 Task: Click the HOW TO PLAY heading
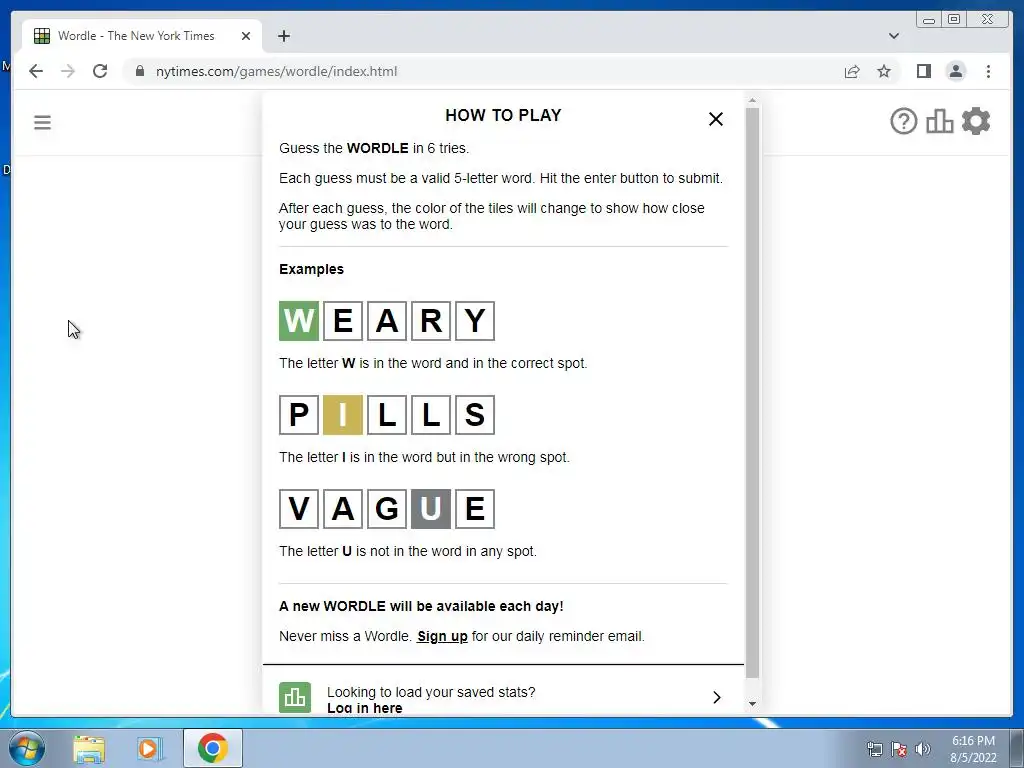pyautogui.click(x=503, y=116)
